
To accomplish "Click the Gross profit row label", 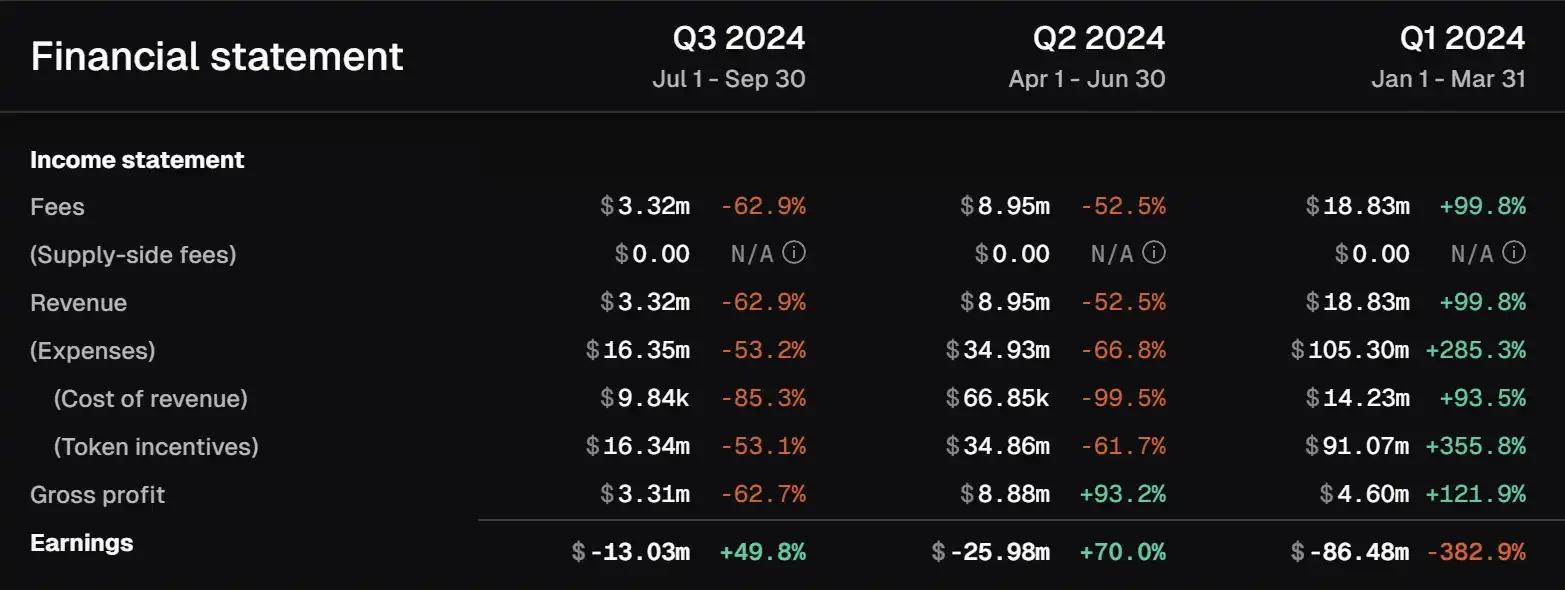I will [97, 495].
